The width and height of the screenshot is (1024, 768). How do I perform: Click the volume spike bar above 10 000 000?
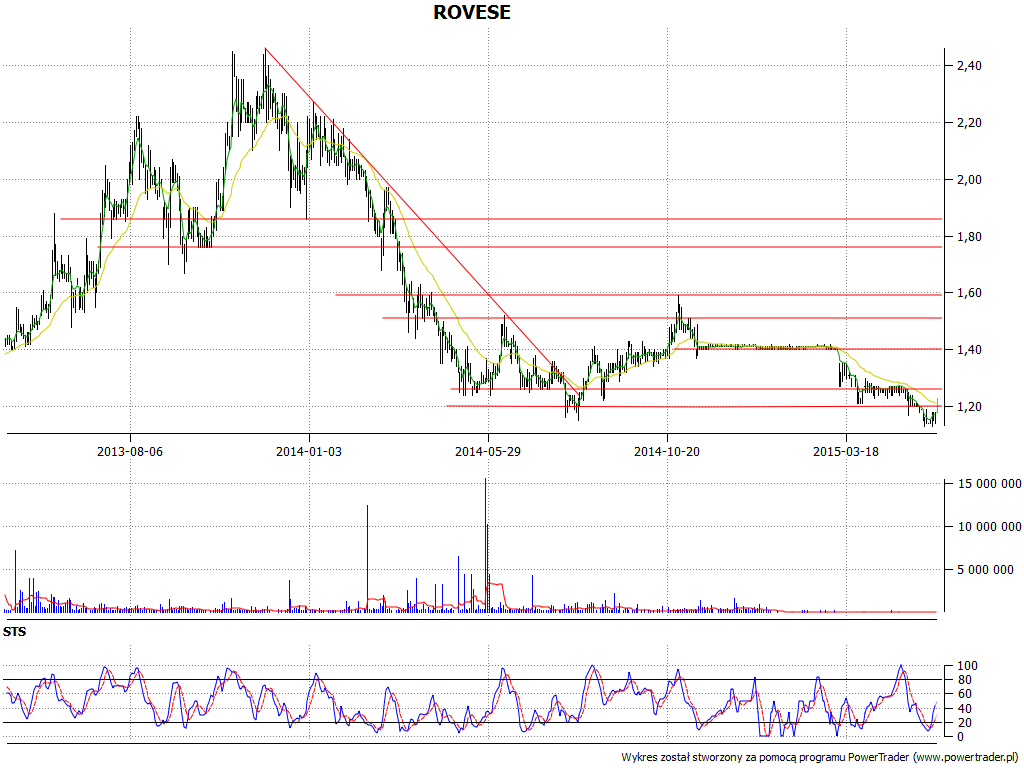click(x=367, y=558)
